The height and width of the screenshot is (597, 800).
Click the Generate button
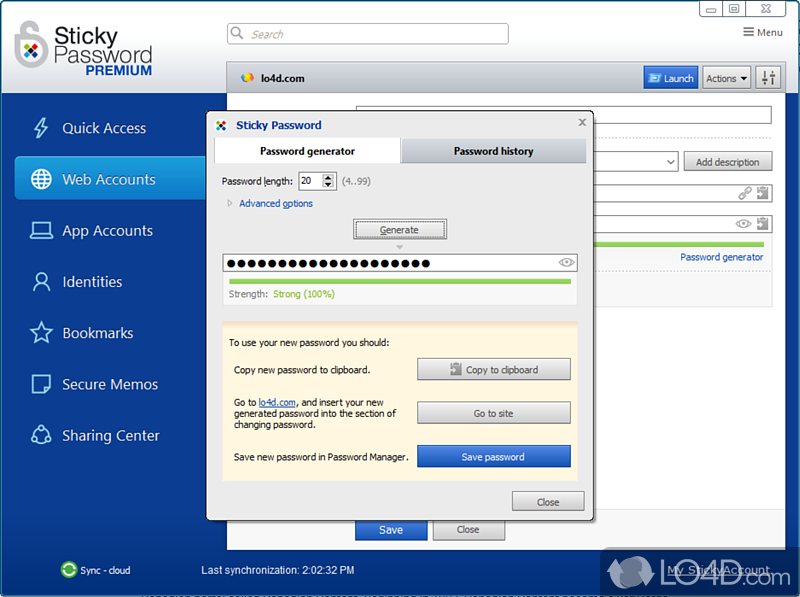[399, 230]
